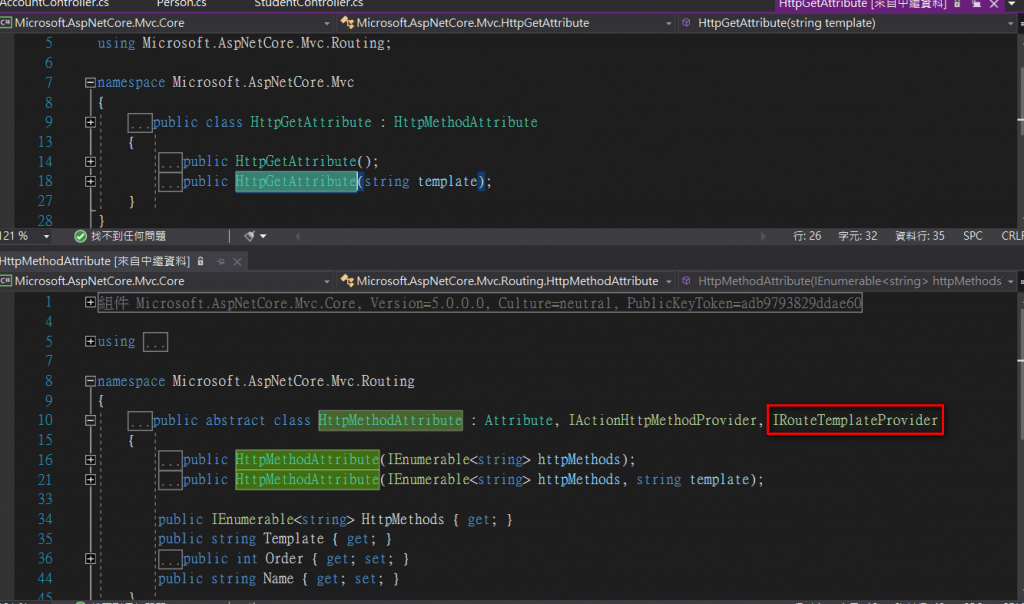
Task: Click the 資料行: 35 column indicator
Action: click(920, 236)
